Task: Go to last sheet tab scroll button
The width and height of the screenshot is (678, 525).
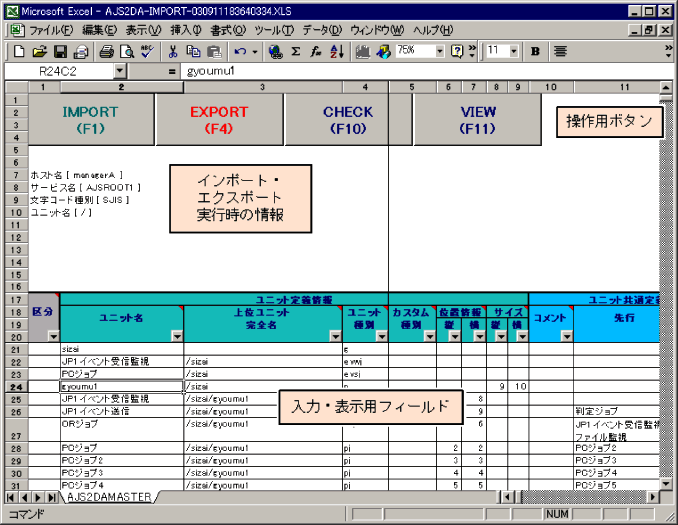Action: tap(52, 497)
